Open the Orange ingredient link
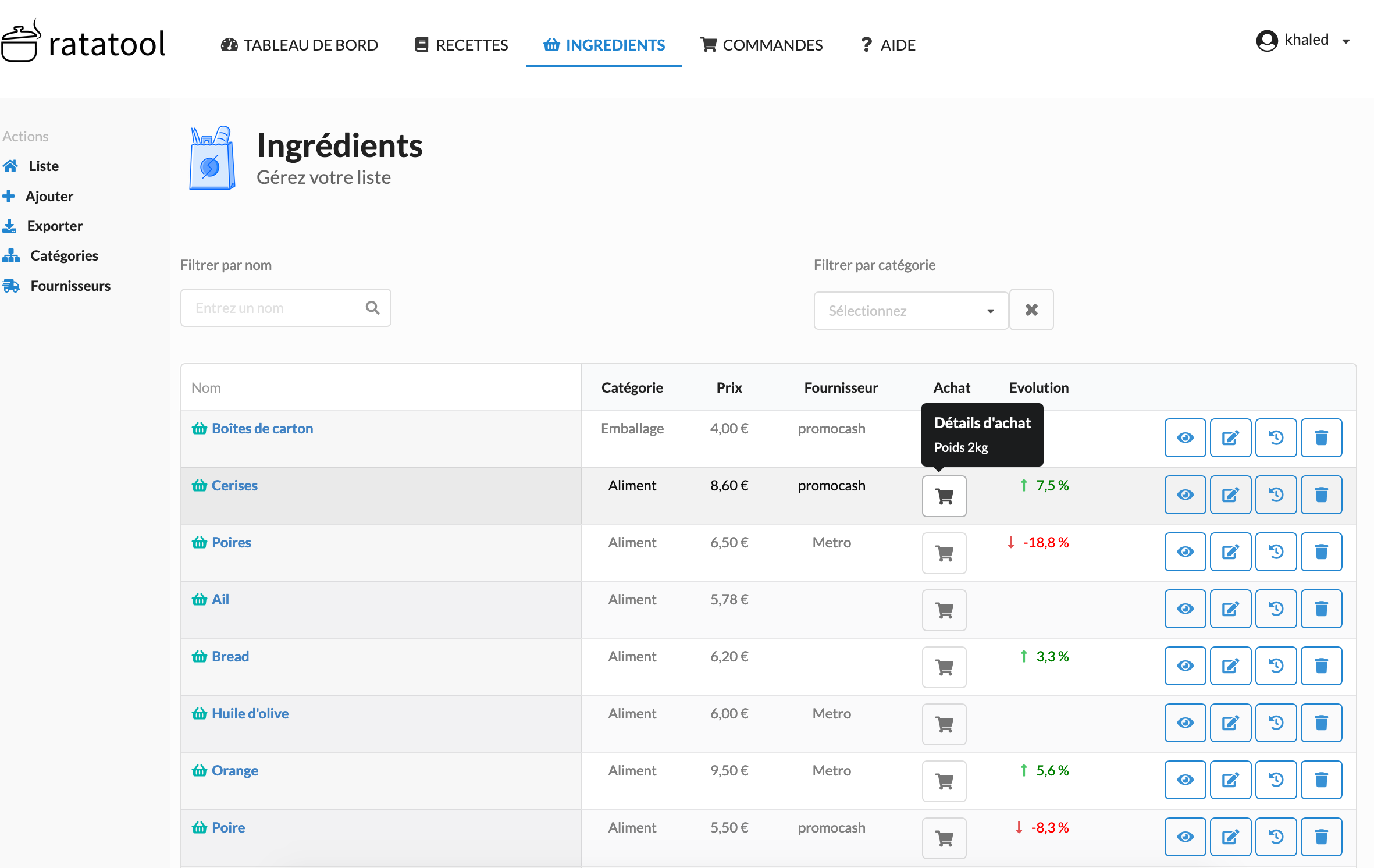This screenshot has width=1374, height=868. click(234, 770)
